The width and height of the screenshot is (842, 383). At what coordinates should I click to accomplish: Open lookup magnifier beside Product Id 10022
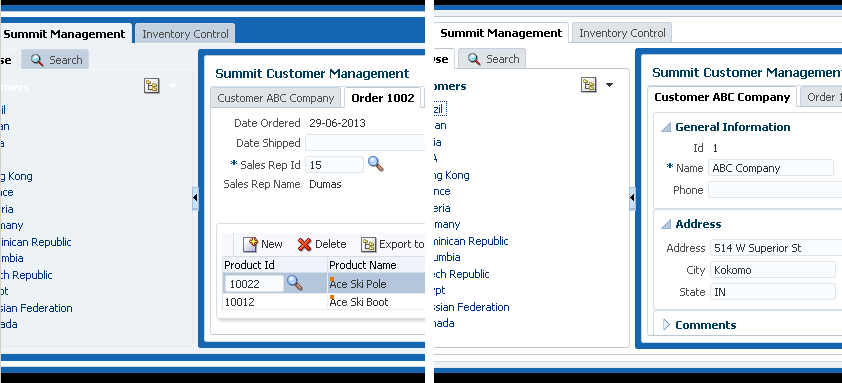pyautogui.click(x=294, y=283)
